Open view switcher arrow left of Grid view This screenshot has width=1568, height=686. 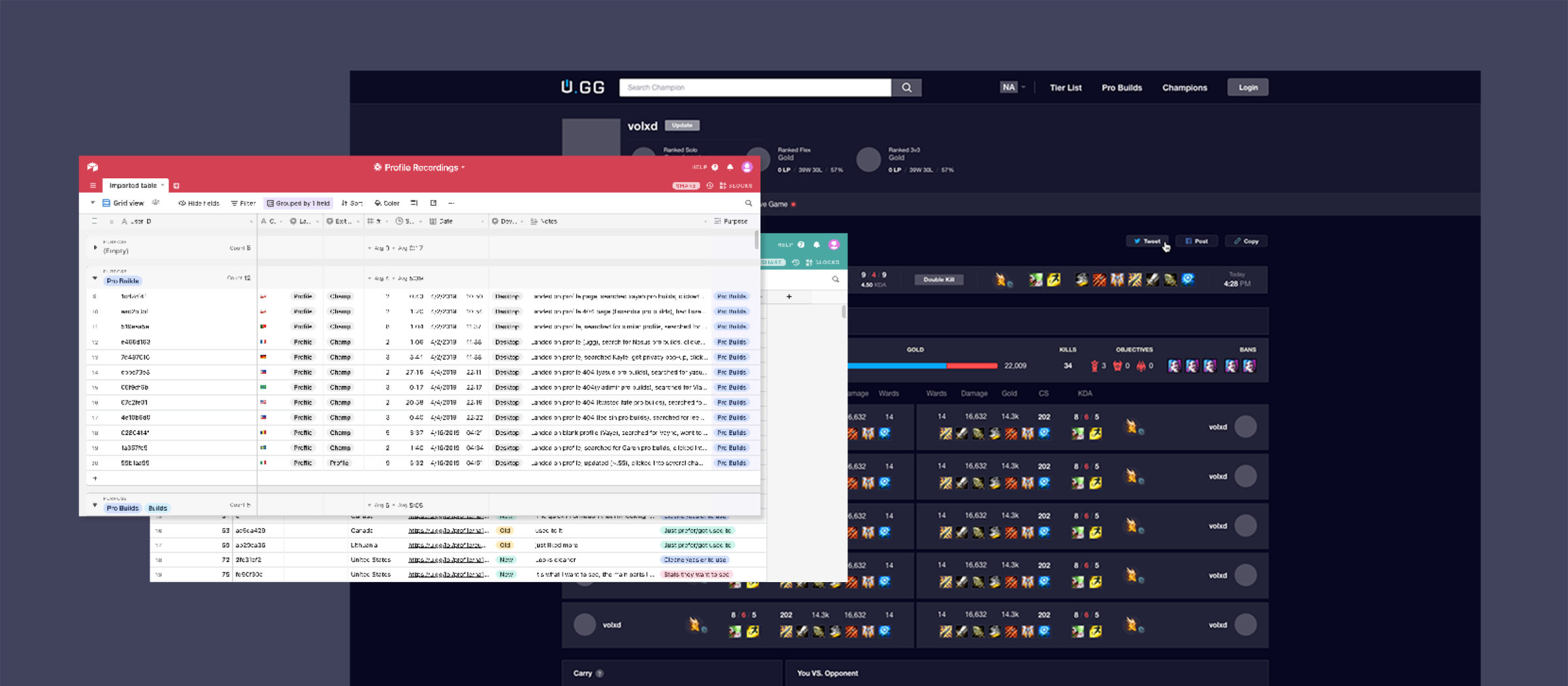(93, 203)
